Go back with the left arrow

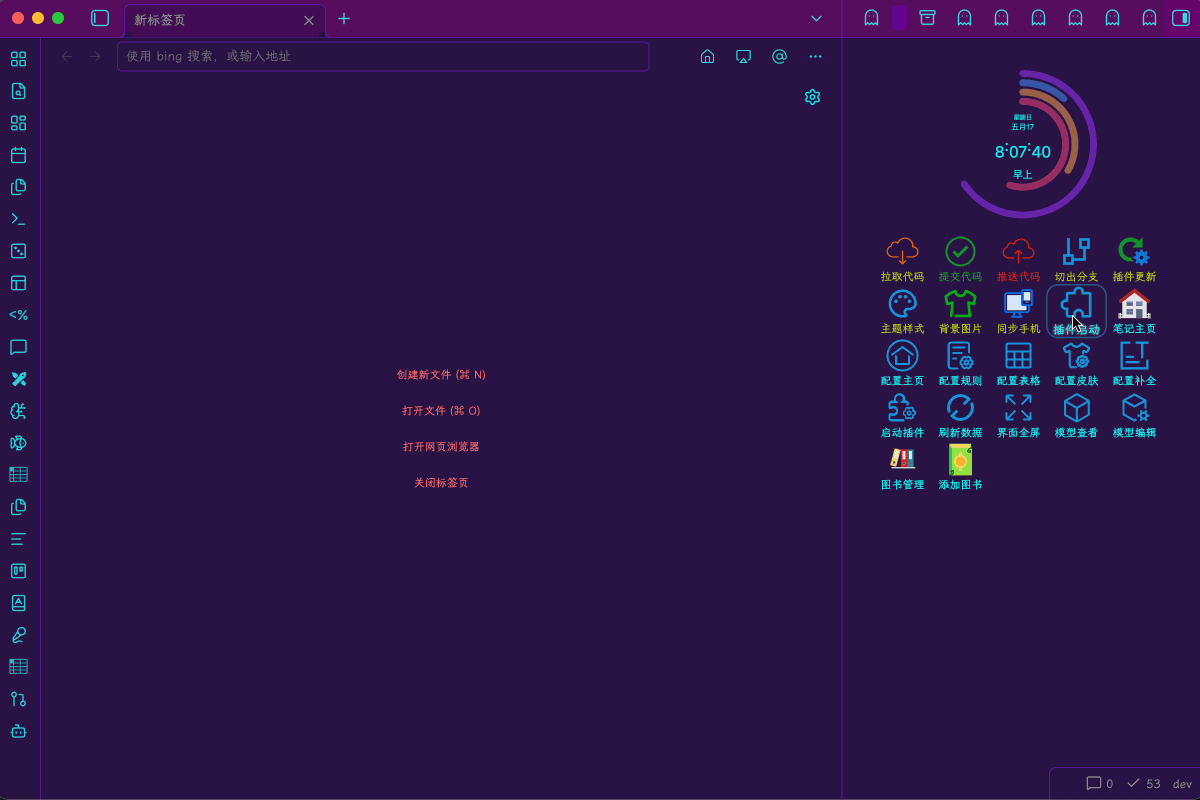[67, 56]
